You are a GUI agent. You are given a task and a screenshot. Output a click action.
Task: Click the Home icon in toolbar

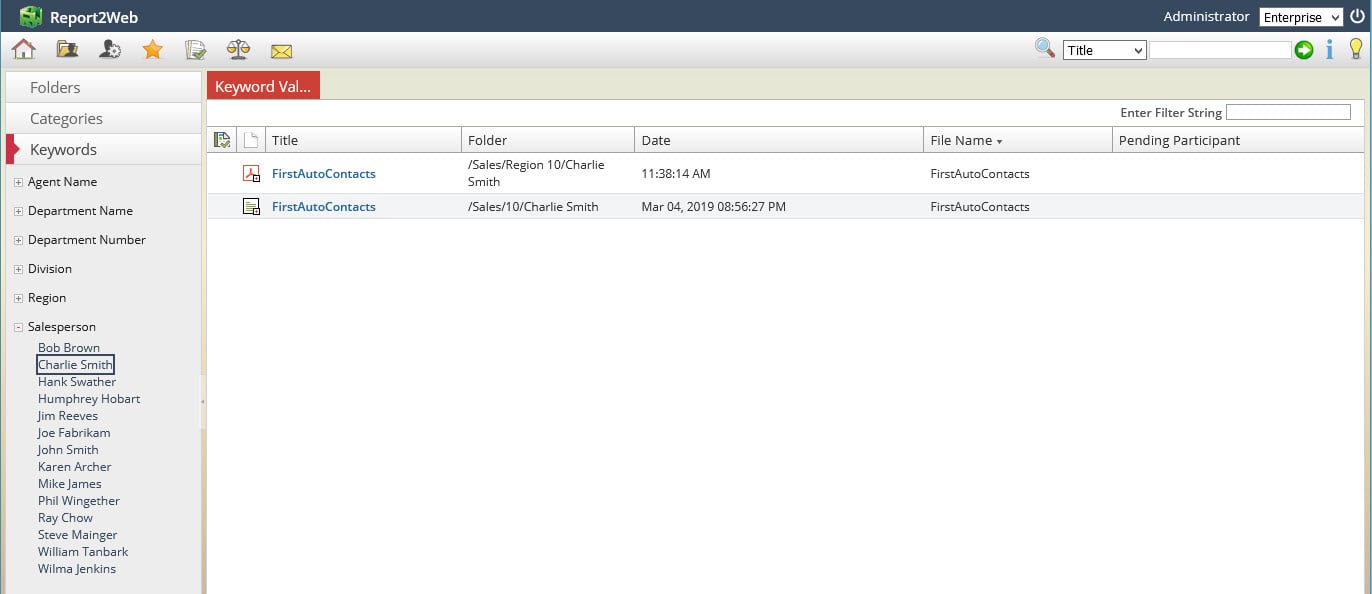click(23, 49)
